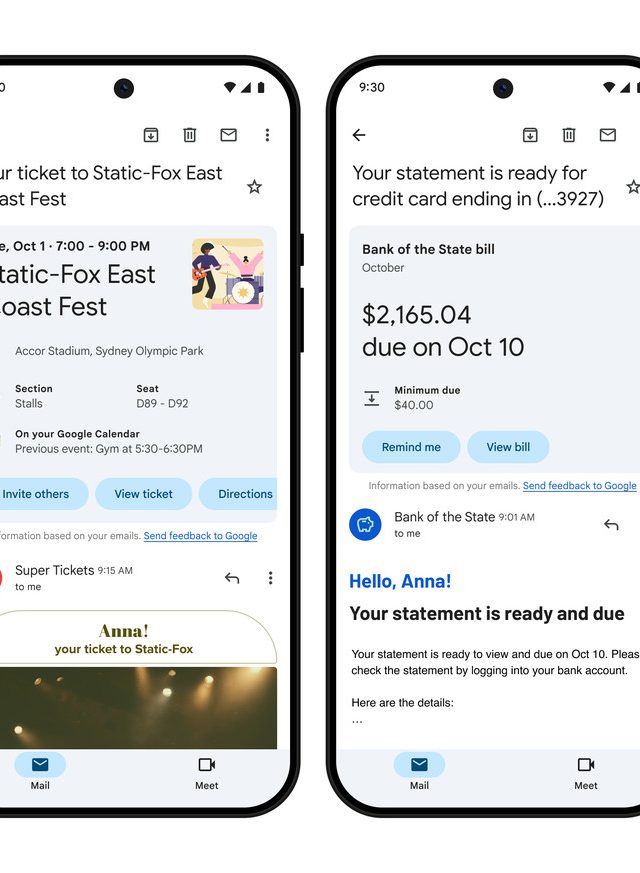Tap the Remind me button
This screenshot has height=873, width=640.
tap(410, 447)
